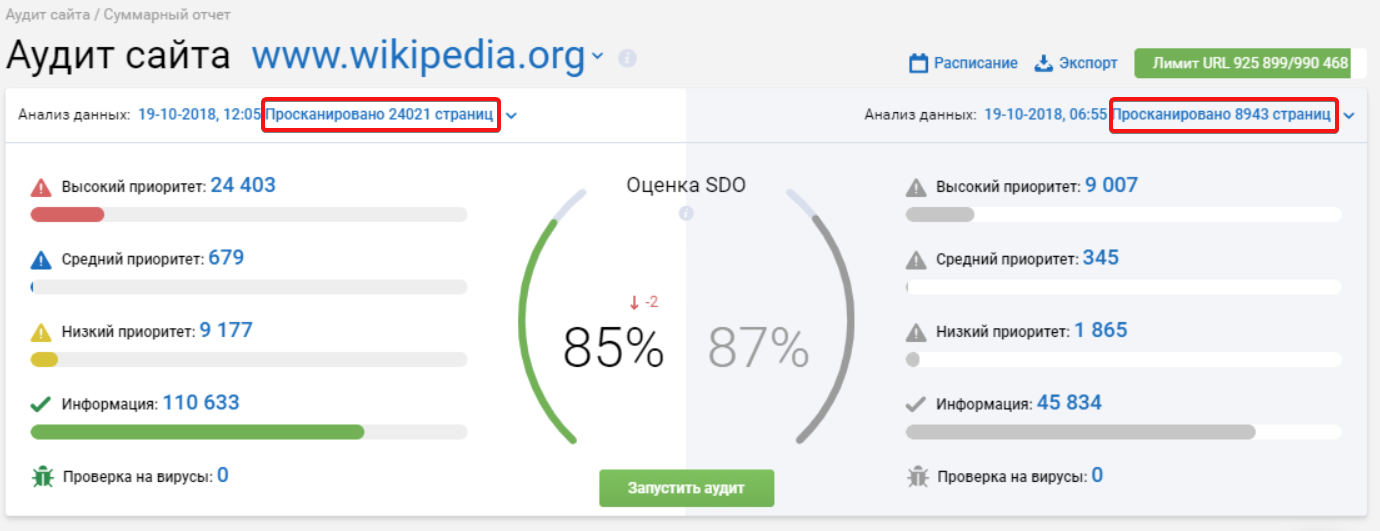Click the red progress bar under 24 403
This screenshot has width=1380, height=531.
[67, 214]
